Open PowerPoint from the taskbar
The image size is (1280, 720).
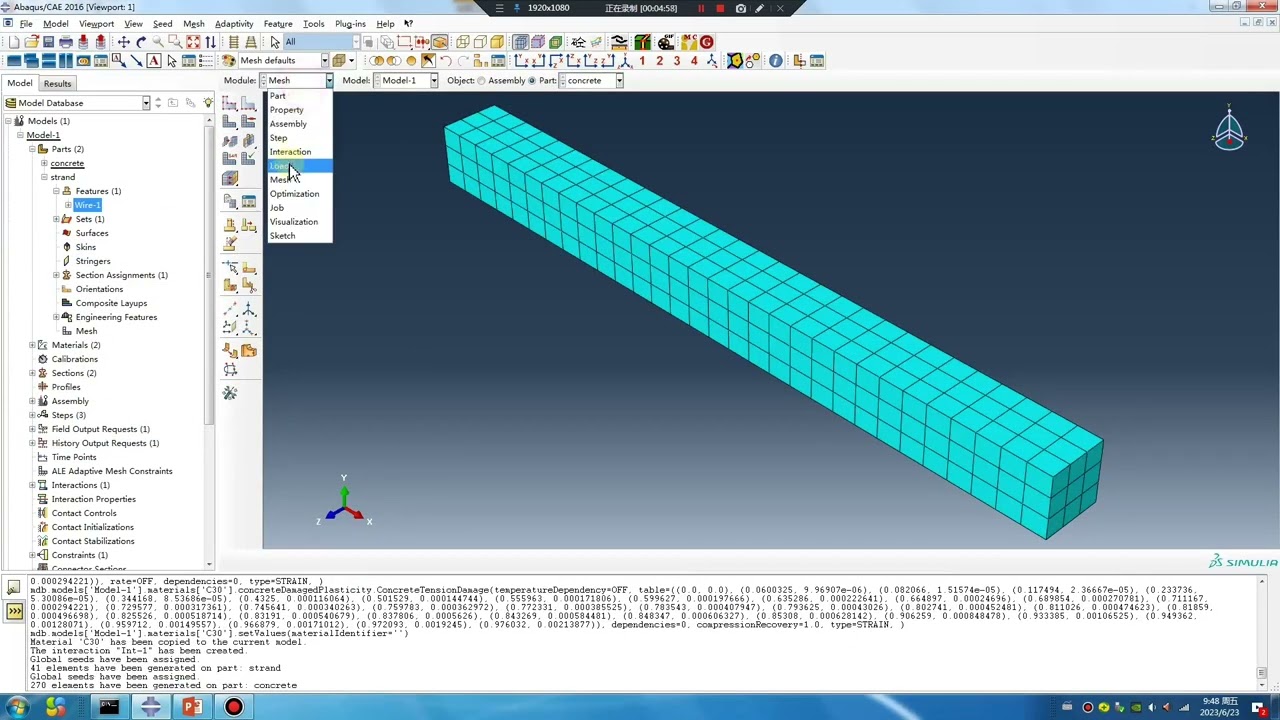[x=192, y=707]
